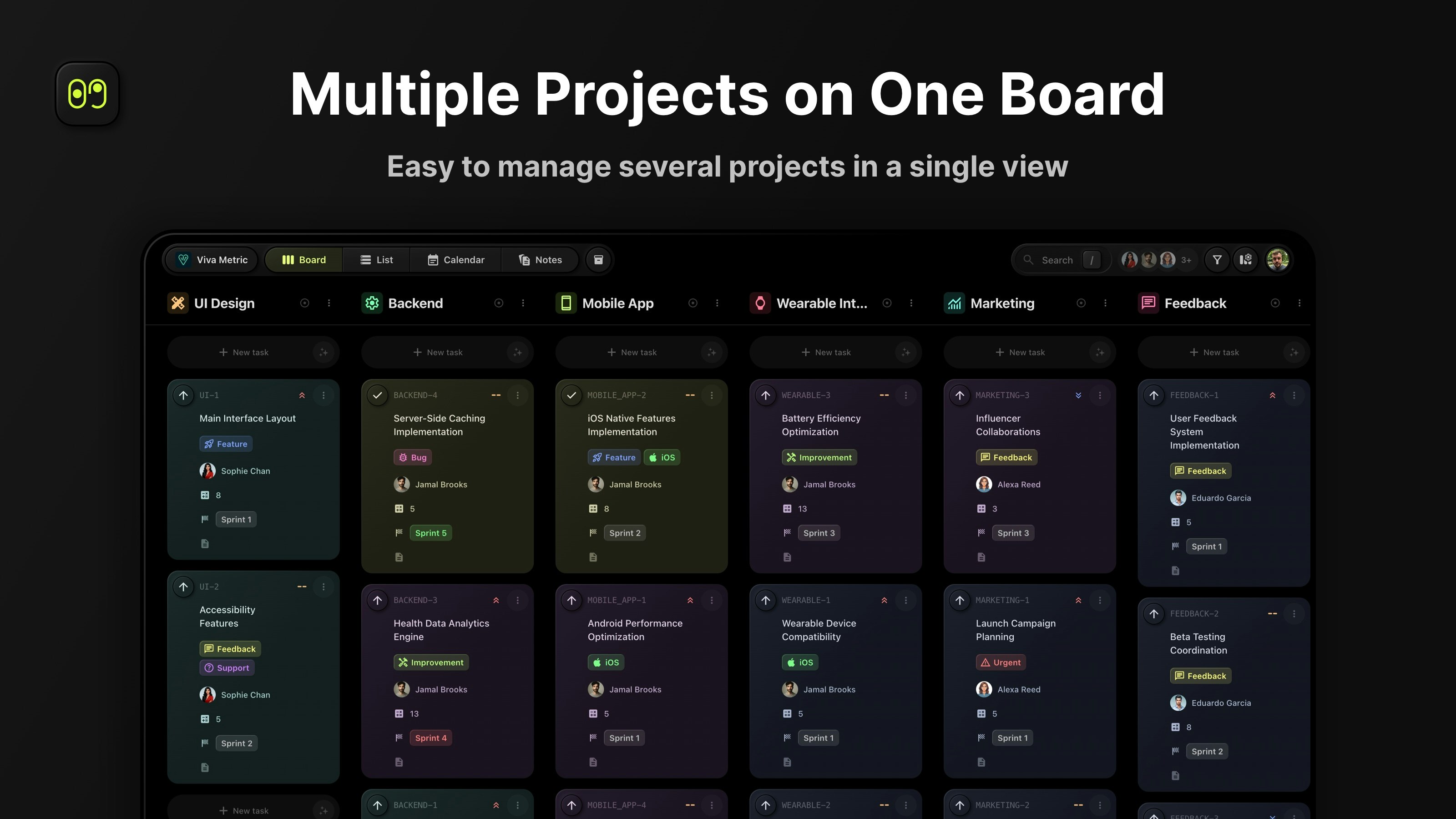Image resolution: width=1456 pixels, height=819 pixels.
Task: Open the Marketing column options menu
Action: coord(1105,303)
